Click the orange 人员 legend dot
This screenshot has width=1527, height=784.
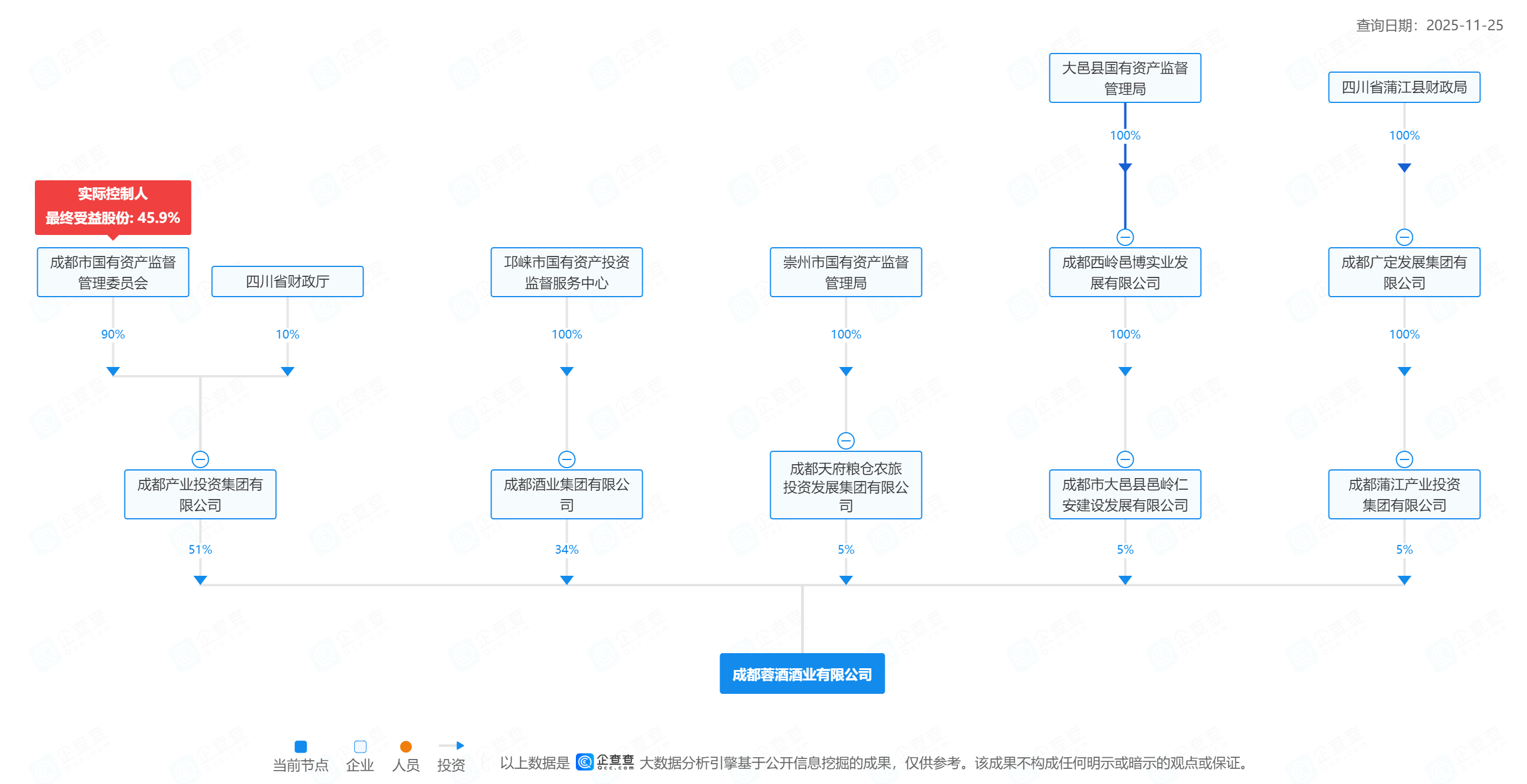pos(405,746)
